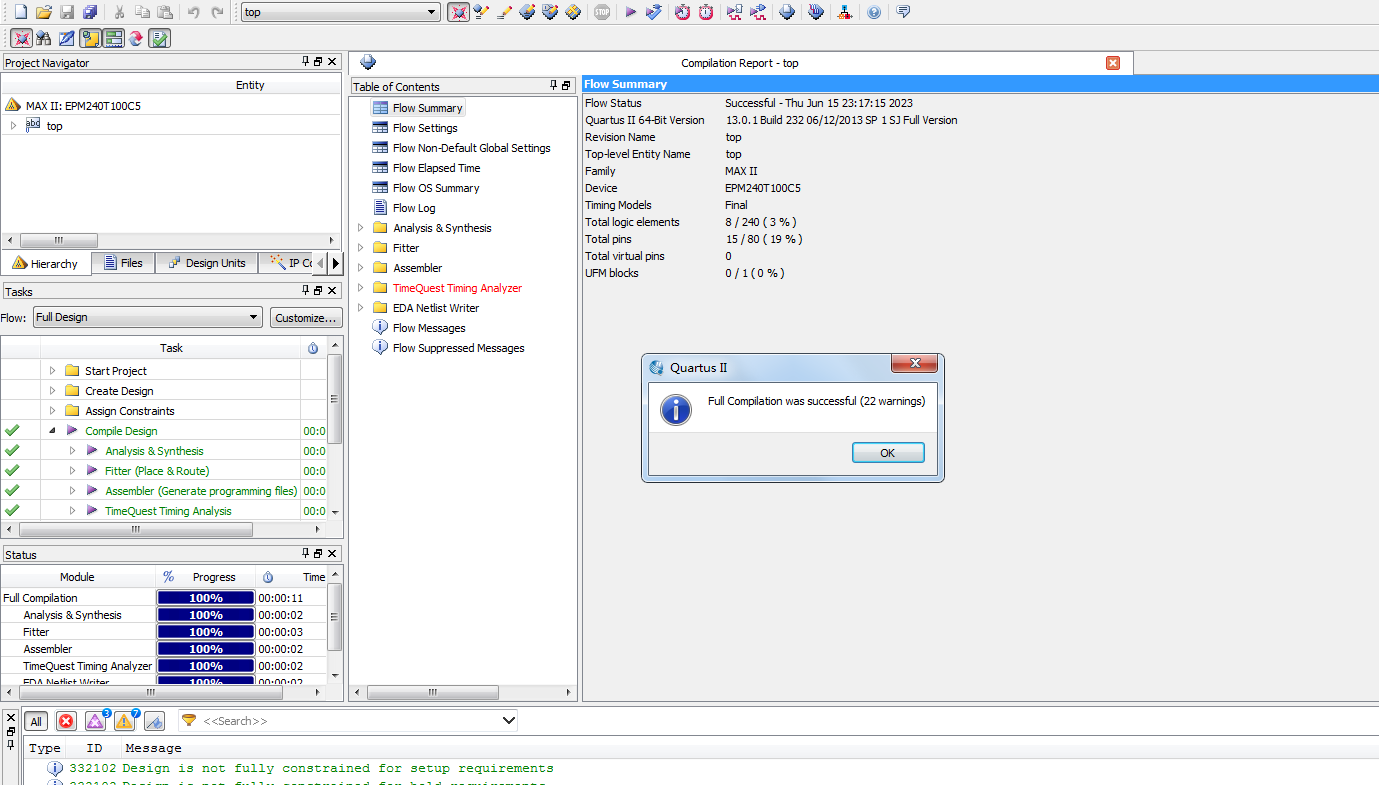Open the hierarchy netlist viewer icon
This screenshot has width=1379, height=785.
click(x=845, y=12)
